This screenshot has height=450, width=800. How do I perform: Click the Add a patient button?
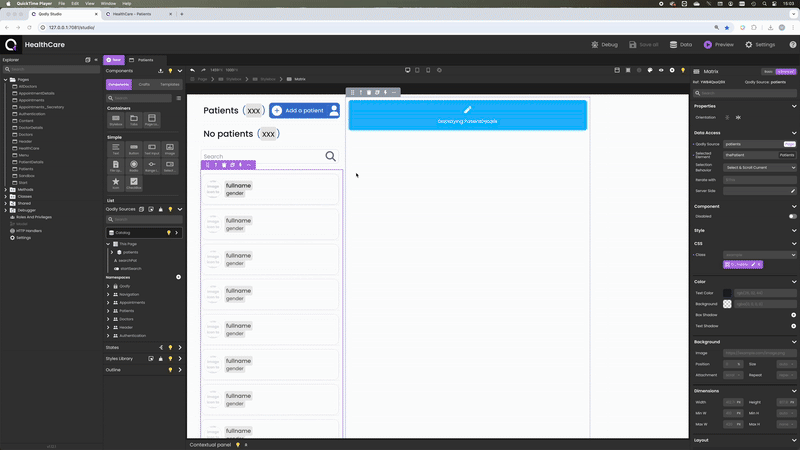point(298,111)
